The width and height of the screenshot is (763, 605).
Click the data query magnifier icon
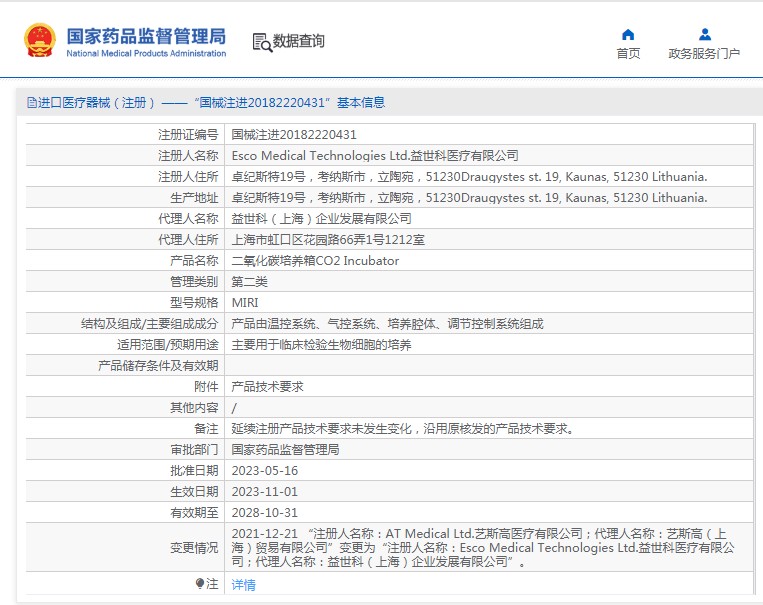coord(262,42)
